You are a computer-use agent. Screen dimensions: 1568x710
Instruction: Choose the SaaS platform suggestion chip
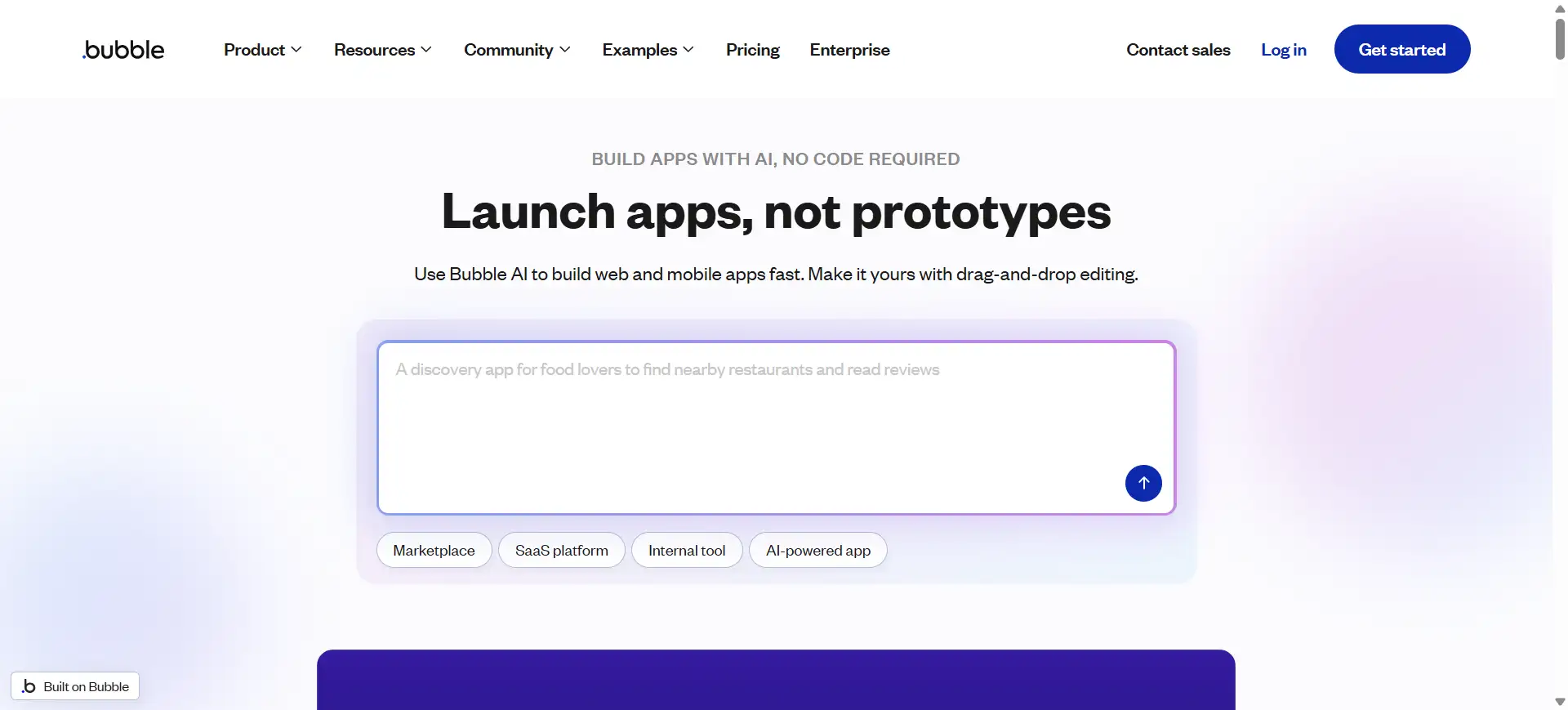coord(562,550)
